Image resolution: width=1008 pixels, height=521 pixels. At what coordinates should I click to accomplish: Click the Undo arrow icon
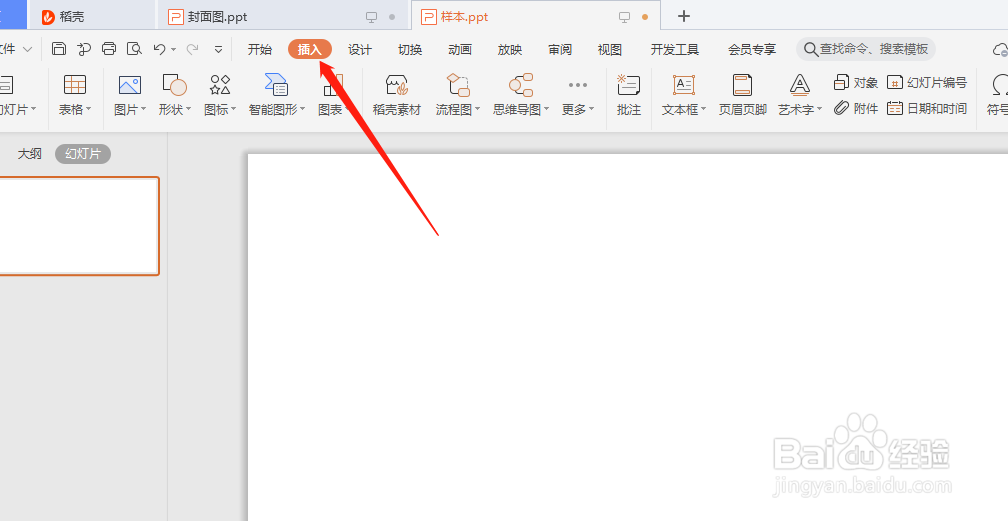(x=159, y=49)
